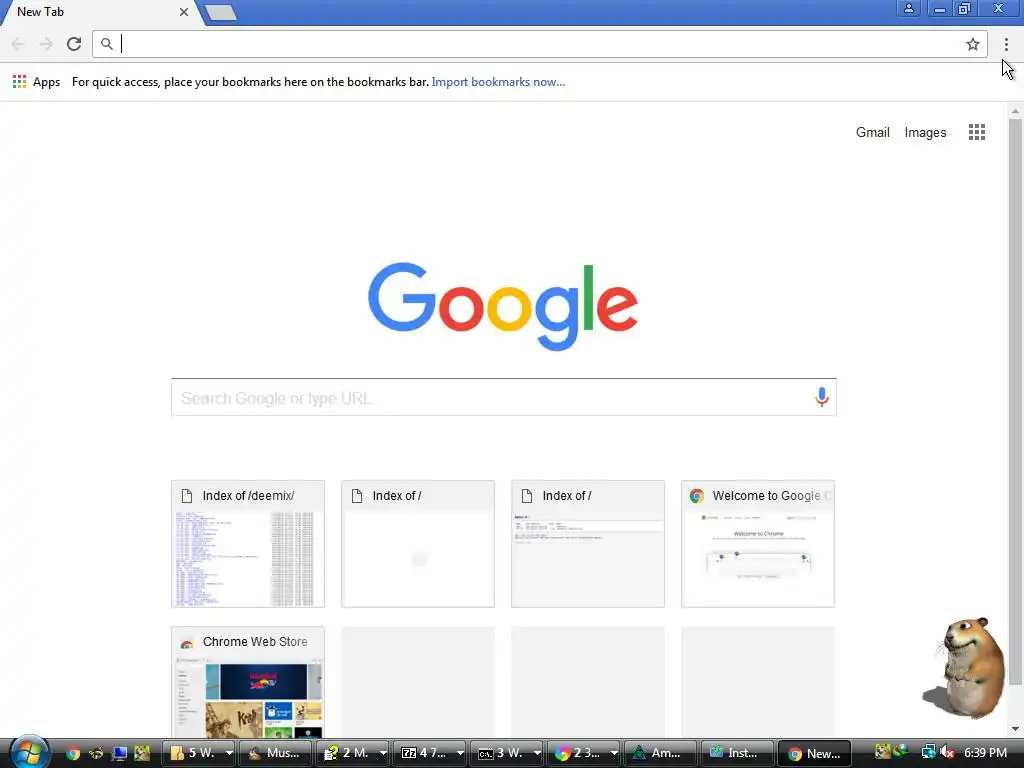This screenshot has height=768, width=1024.
Task: Open the Chrome three-dot menu
Action: click(1006, 44)
